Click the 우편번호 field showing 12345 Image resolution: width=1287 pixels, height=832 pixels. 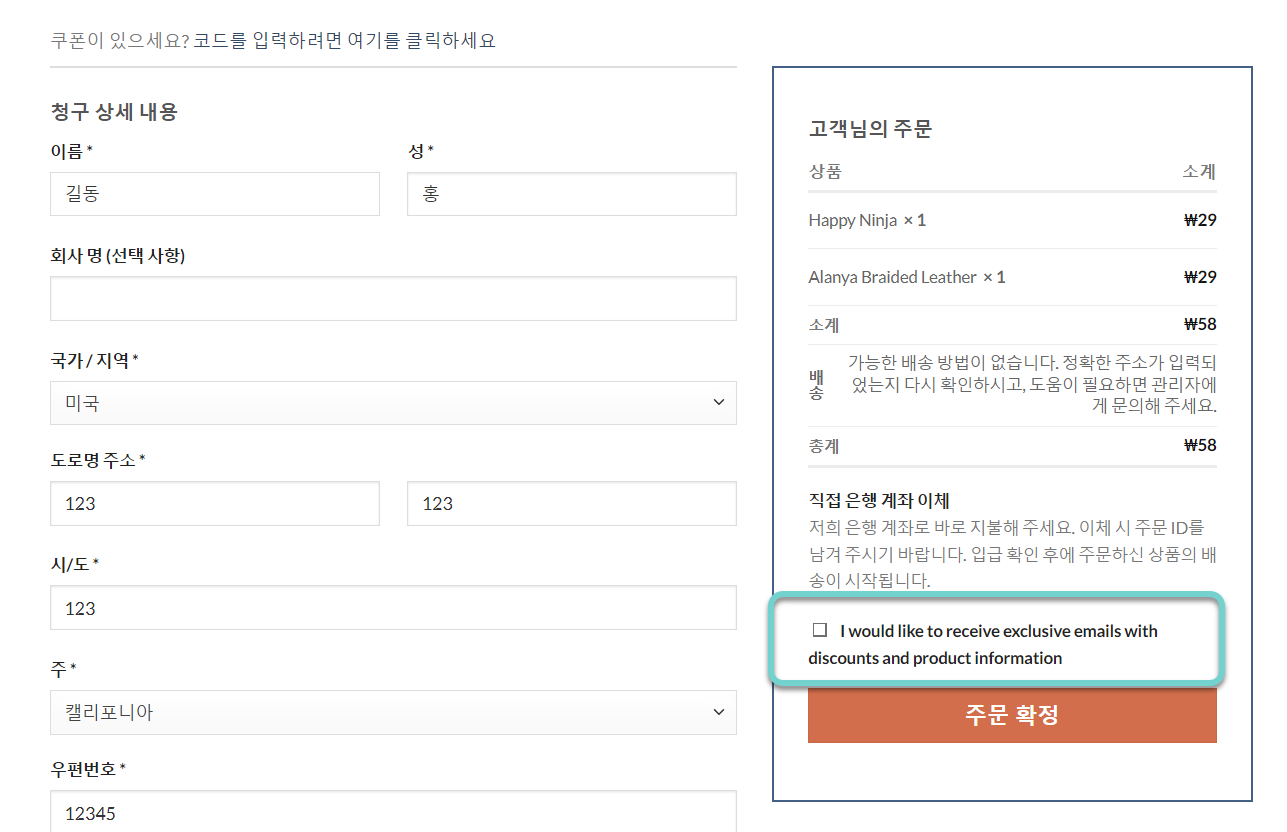click(393, 812)
